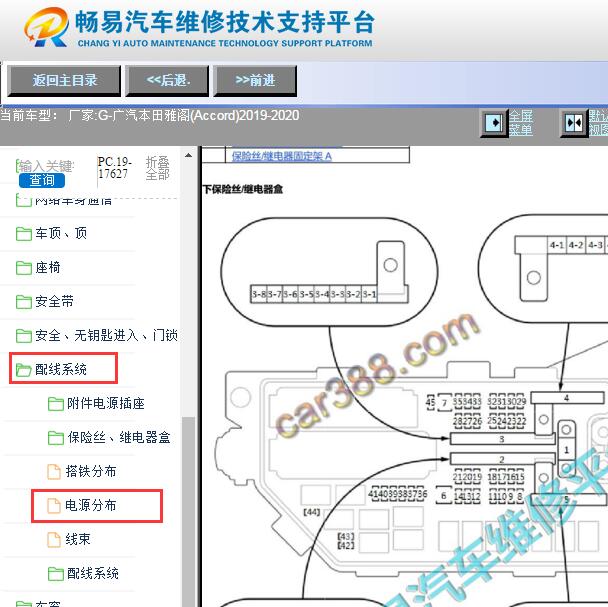This screenshot has width=608, height=607.
Task: Open 安全、无钥匙进入、门锁 category
Action: tap(106, 335)
